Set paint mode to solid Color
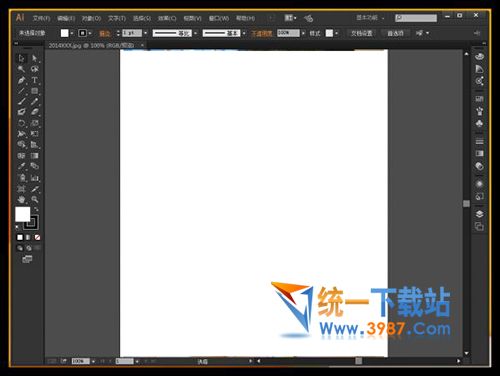Image resolution: width=500 pixels, height=376 pixels. pos(20,237)
